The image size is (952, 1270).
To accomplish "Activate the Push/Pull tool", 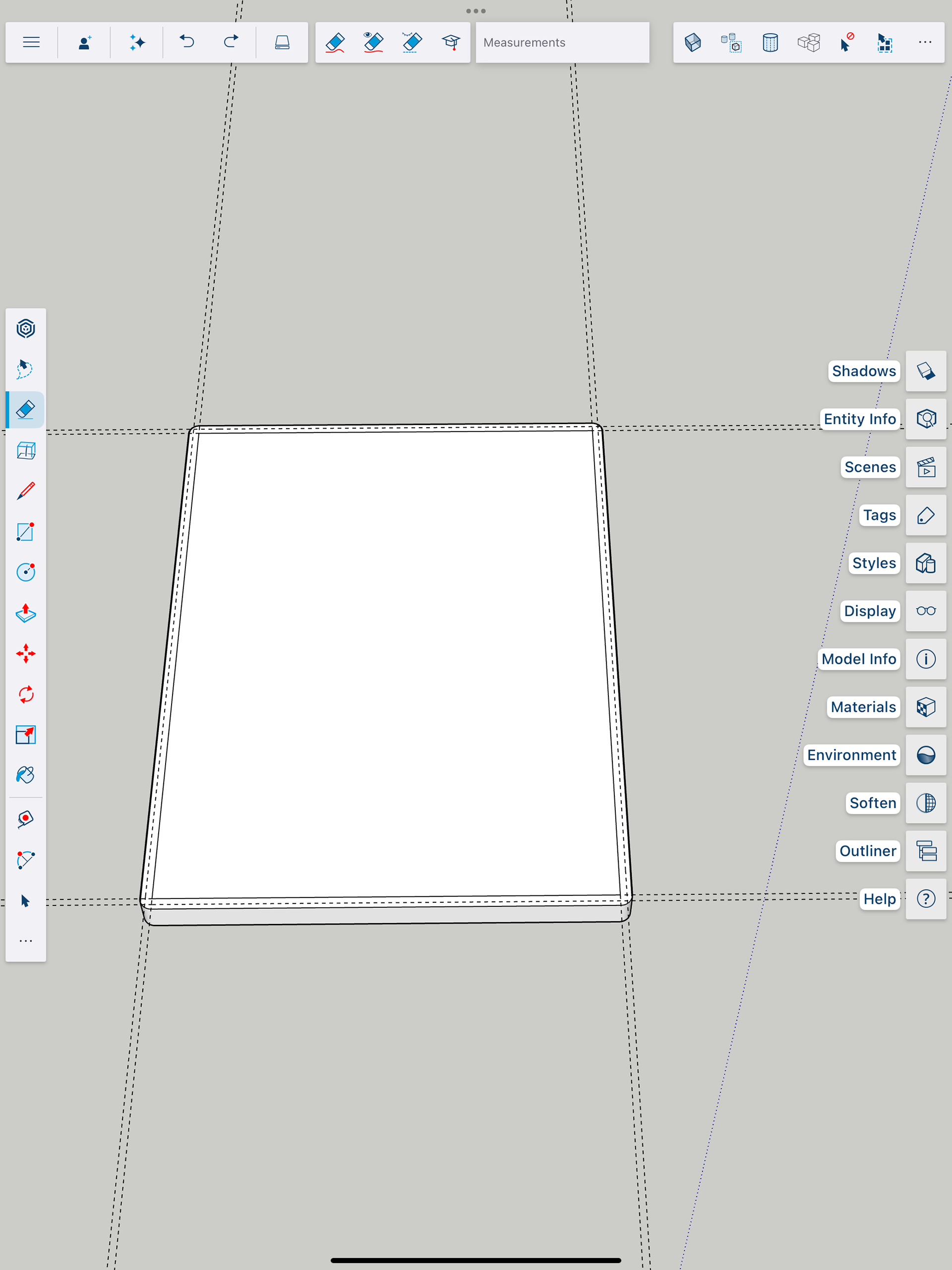I will (25, 613).
